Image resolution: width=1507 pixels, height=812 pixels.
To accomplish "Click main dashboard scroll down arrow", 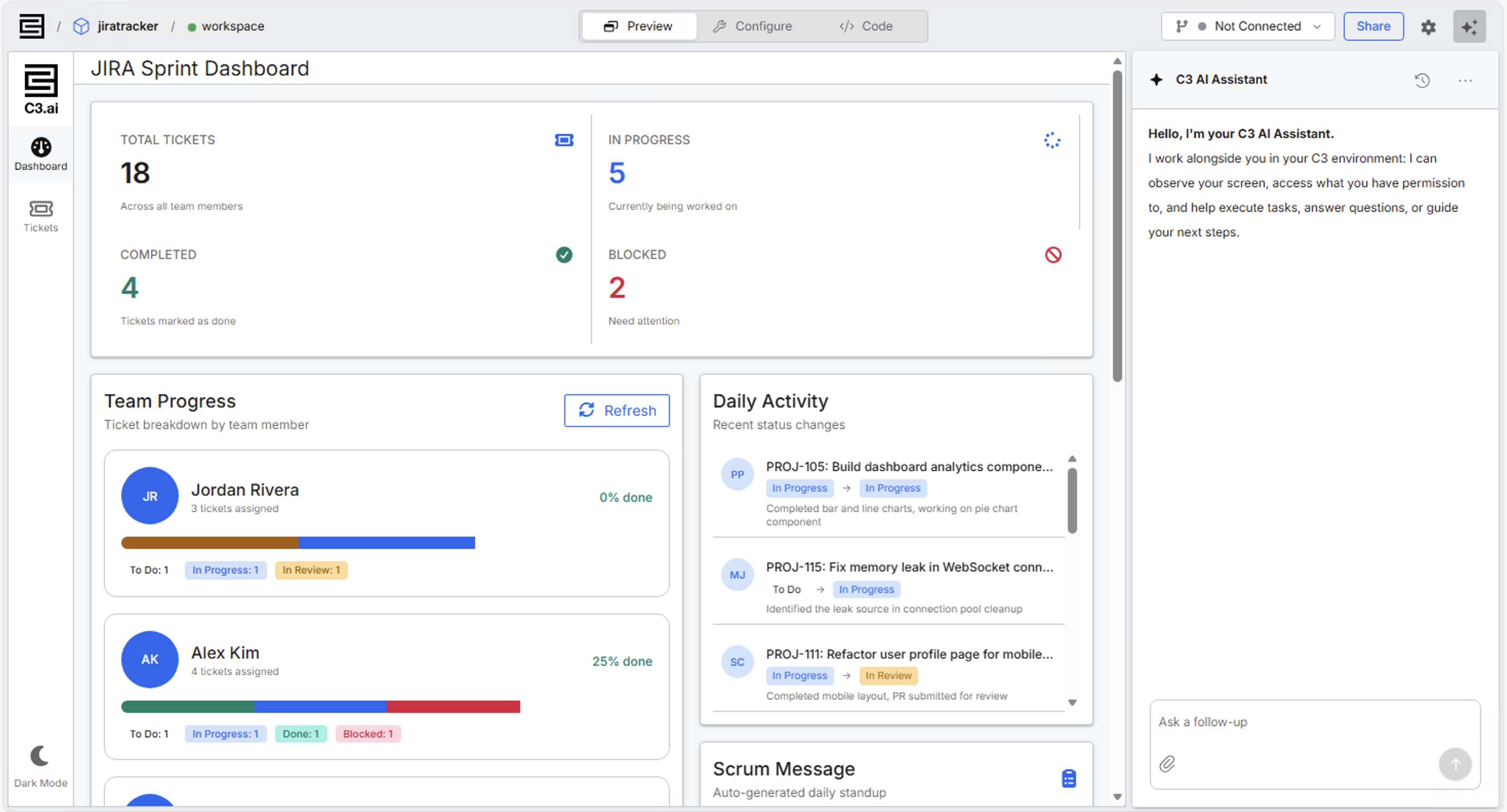I will (x=1117, y=797).
